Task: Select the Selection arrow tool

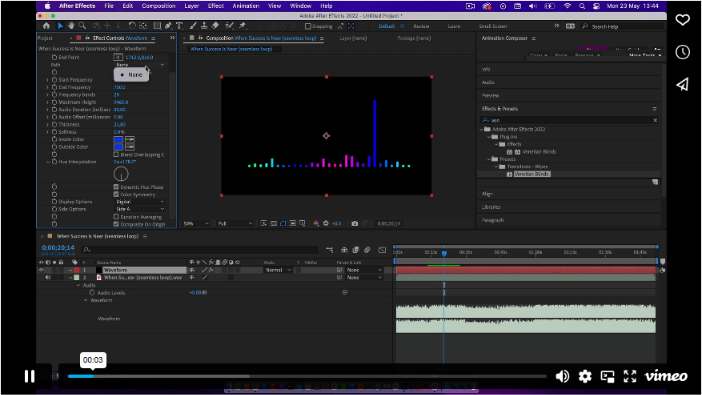Action: pos(60,26)
